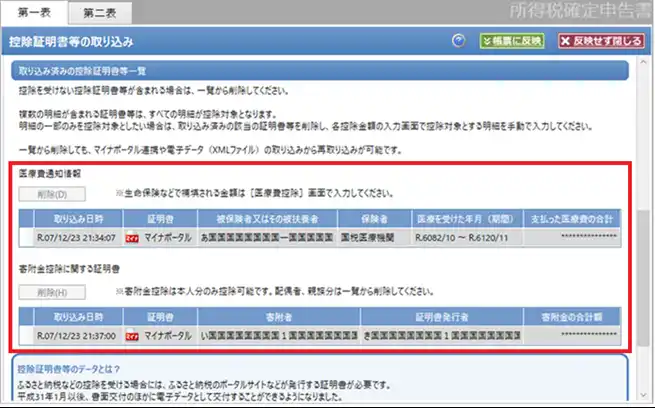The image size is (655, 408).
Task: Click the blue help question mark icon
Action: point(459,41)
